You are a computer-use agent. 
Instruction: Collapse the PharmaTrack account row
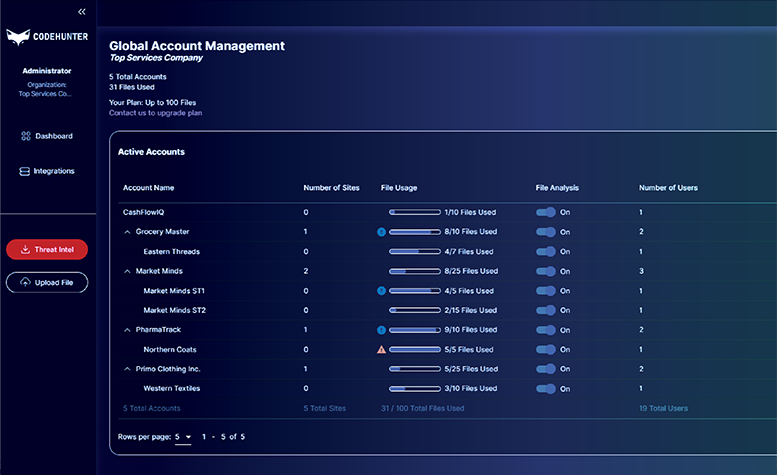(127, 330)
